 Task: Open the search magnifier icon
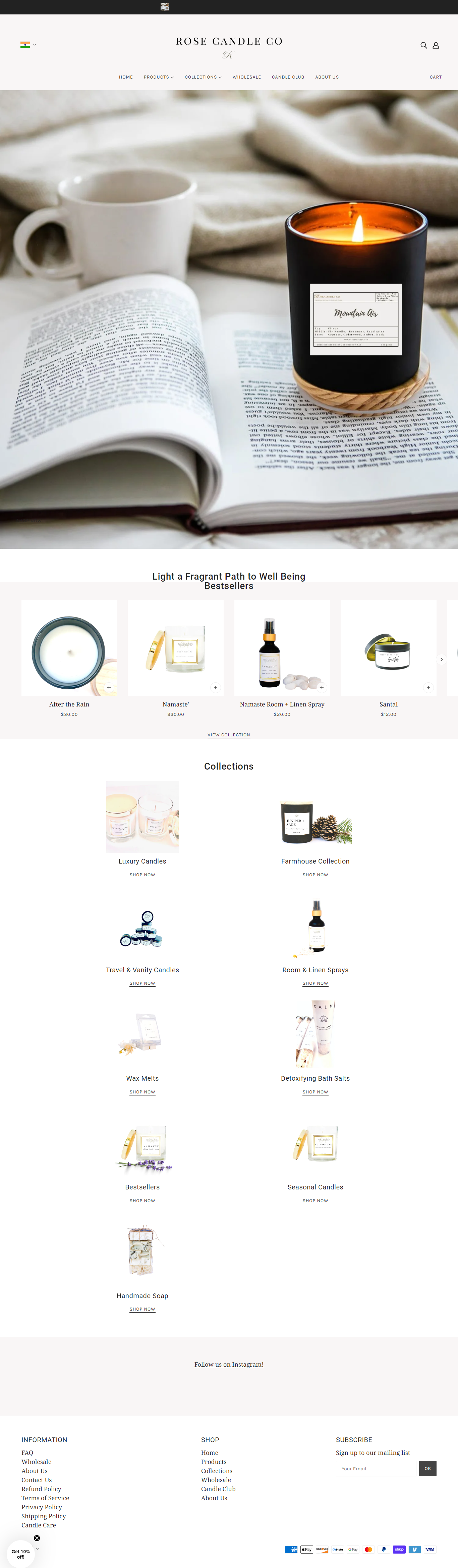(423, 45)
